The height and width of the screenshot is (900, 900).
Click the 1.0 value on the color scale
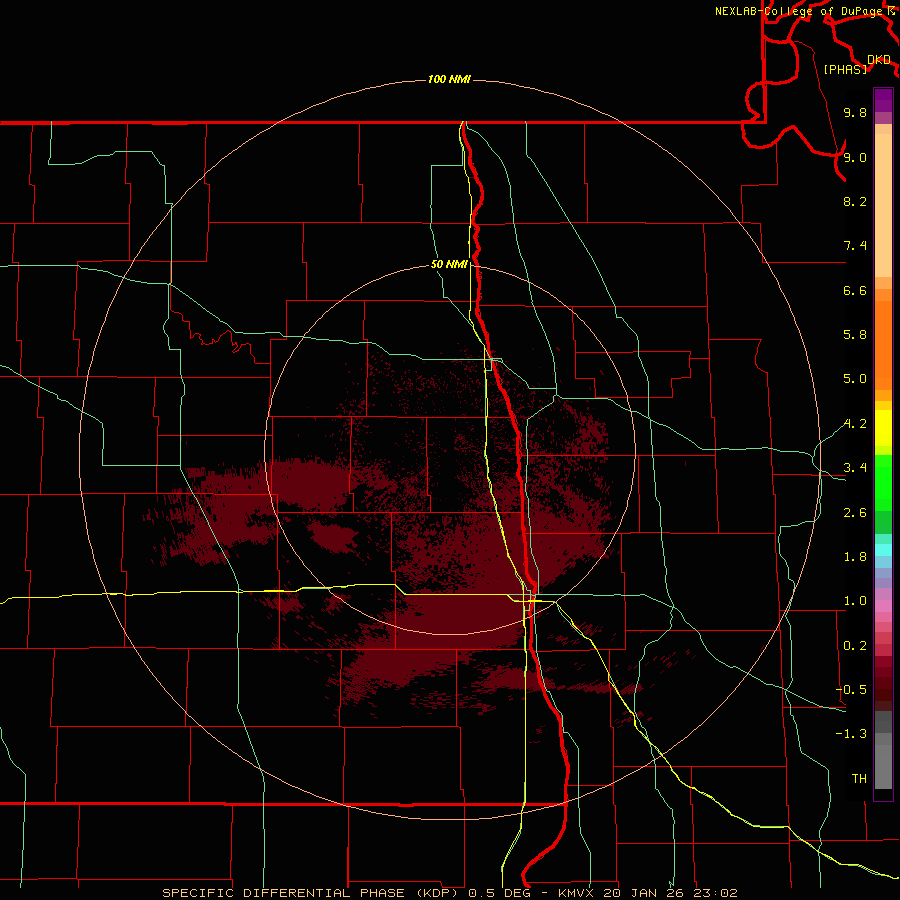pyautogui.click(x=855, y=601)
